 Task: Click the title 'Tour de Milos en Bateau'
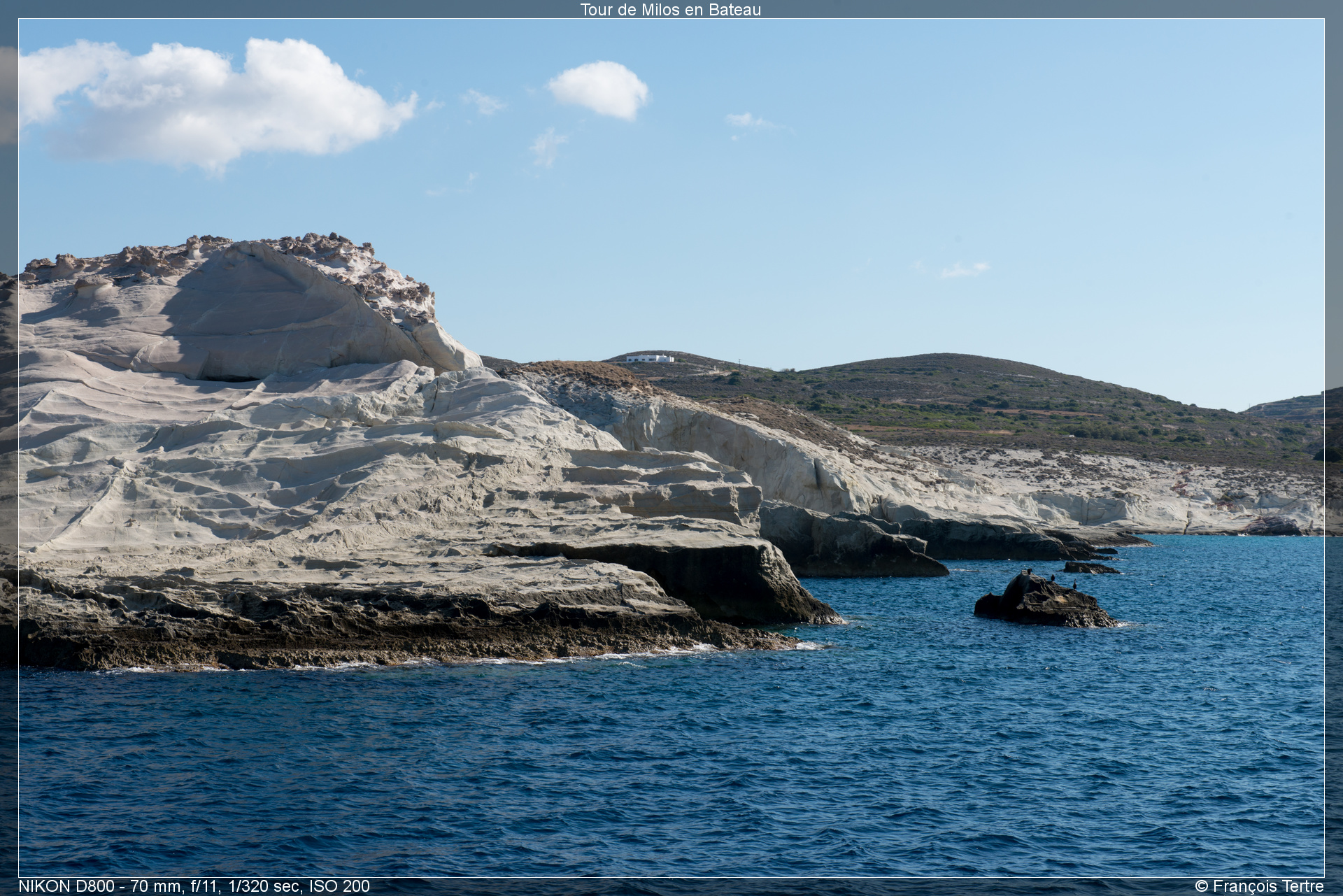click(x=670, y=10)
